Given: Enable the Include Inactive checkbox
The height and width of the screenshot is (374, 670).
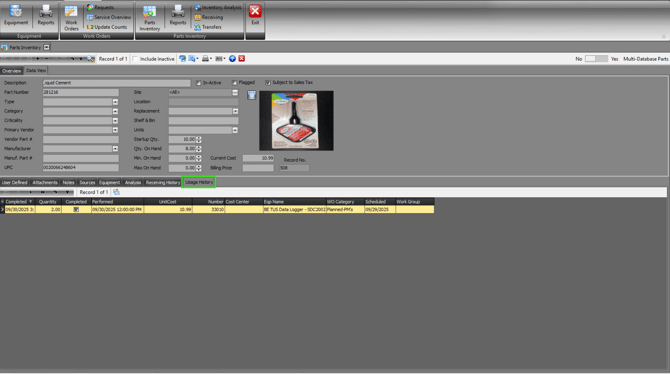Looking at the screenshot, I should pyautogui.click(x=135, y=59).
